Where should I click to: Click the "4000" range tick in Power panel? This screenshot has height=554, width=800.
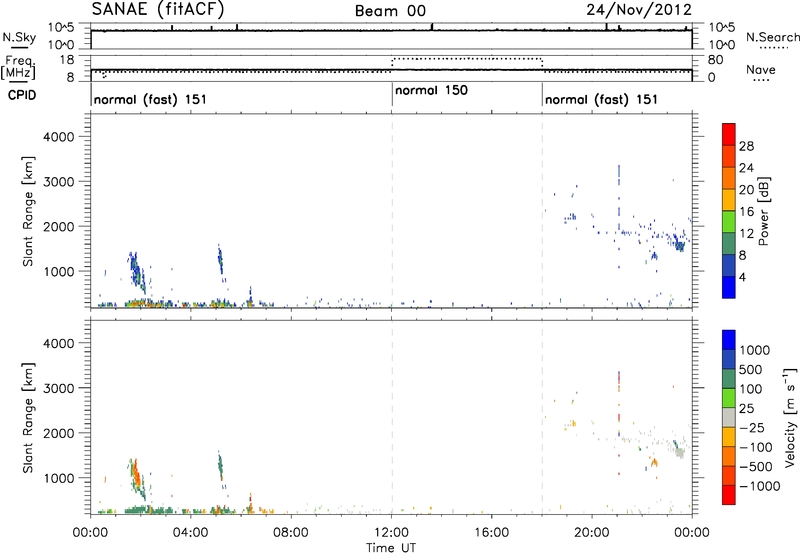(59, 137)
